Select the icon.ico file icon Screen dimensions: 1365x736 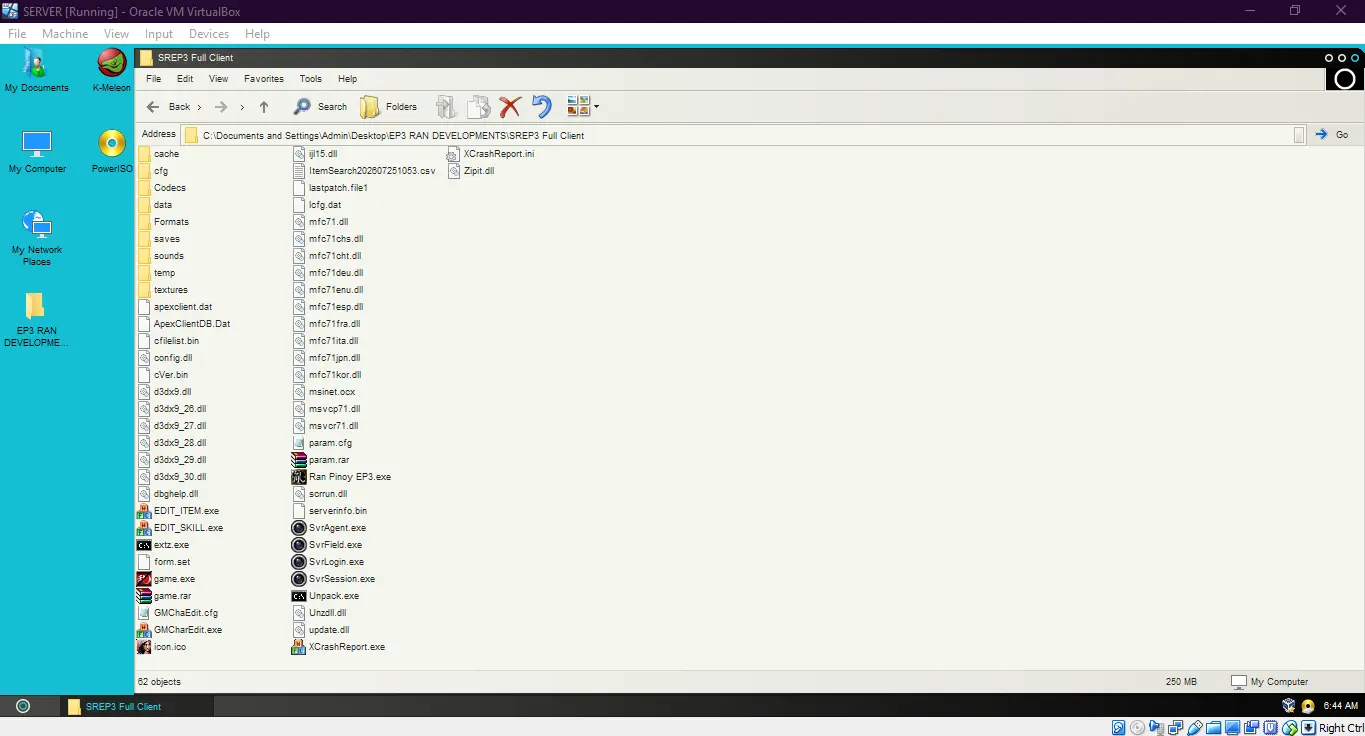click(x=144, y=647)
